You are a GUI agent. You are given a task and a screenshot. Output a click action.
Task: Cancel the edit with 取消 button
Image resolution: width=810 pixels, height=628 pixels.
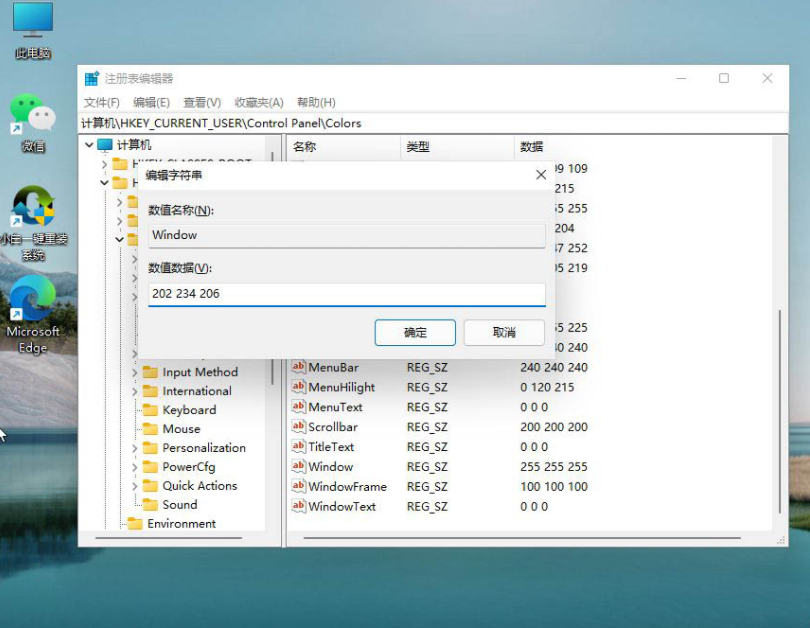point(504,333)
